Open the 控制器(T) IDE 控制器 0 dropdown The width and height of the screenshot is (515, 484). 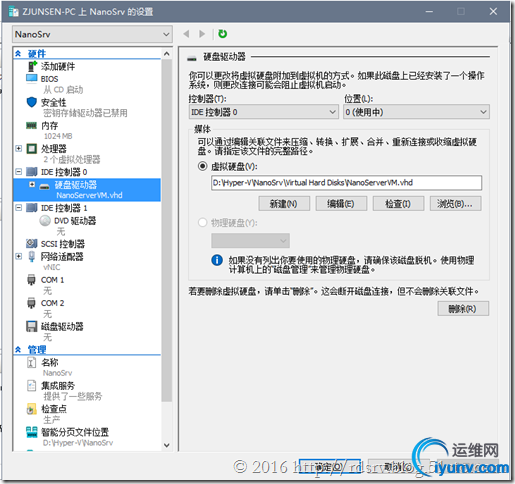[x=264, y=112]
